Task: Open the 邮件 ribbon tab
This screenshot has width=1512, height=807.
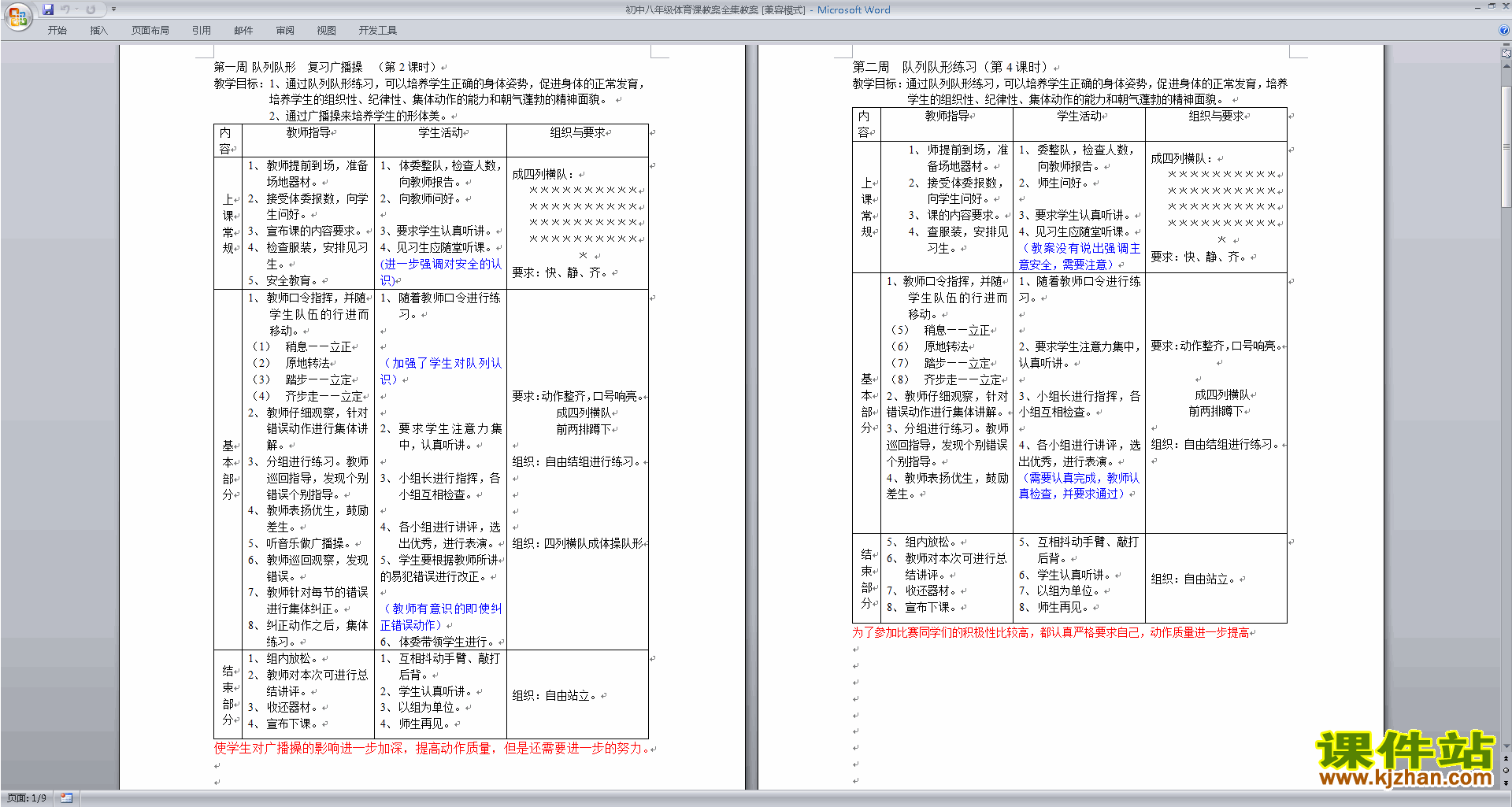Action: [x=243, y=31]
